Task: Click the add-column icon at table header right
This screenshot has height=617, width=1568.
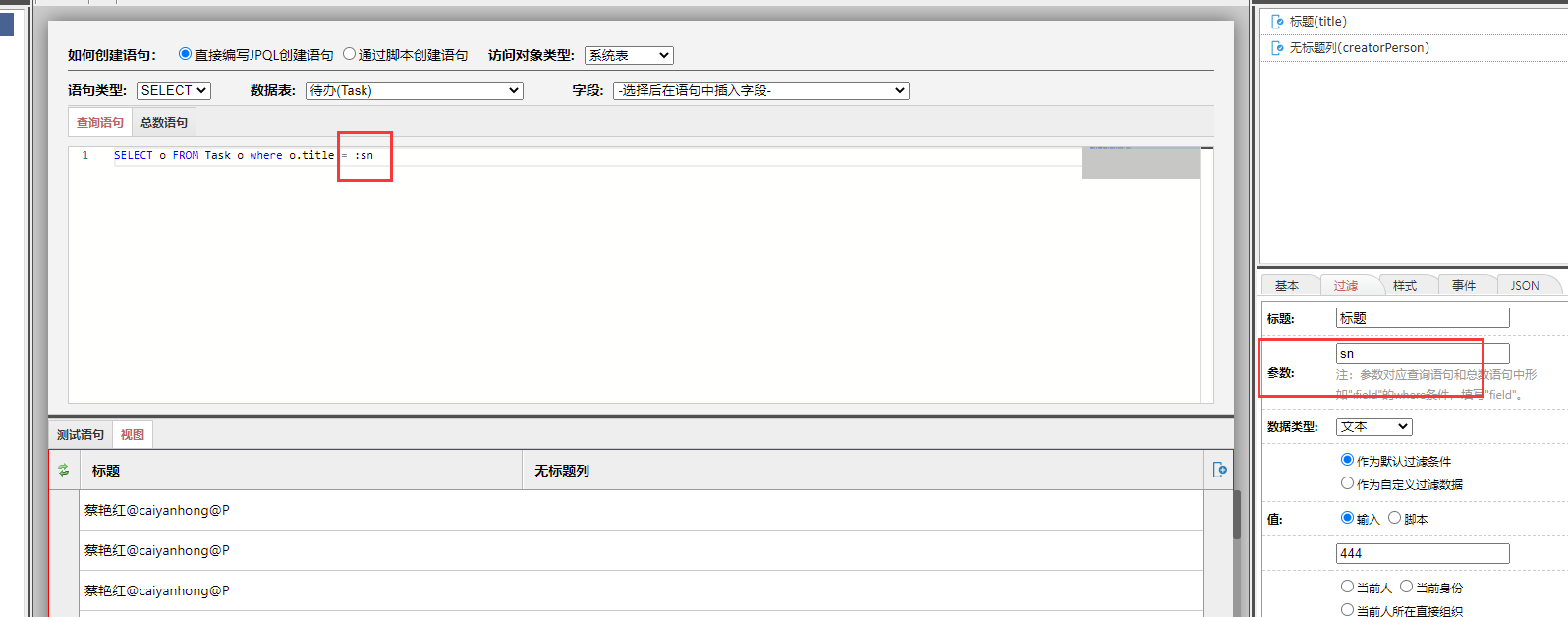Action: point(1219,470)
